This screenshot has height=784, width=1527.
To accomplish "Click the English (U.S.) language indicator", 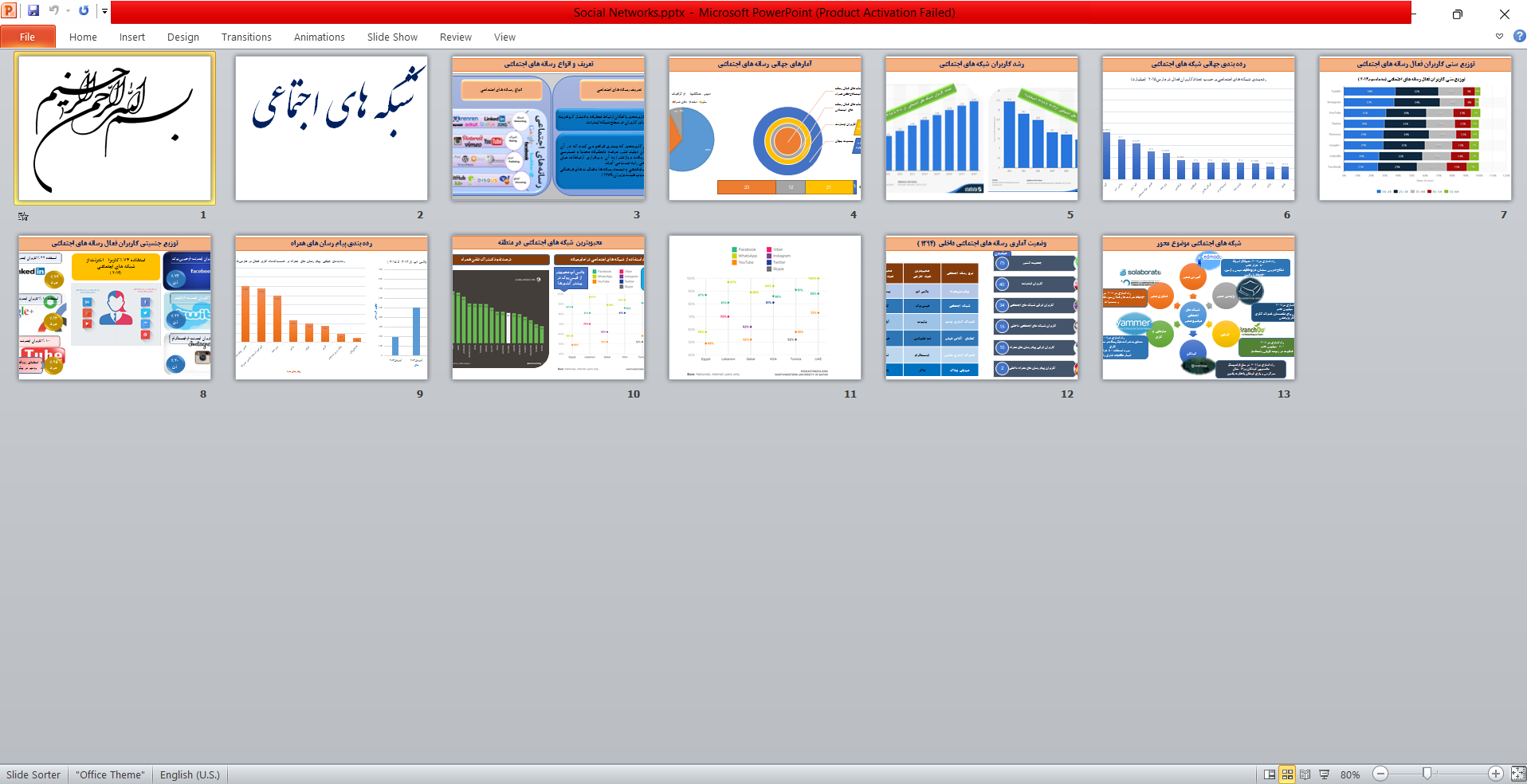I will [190, 774].
